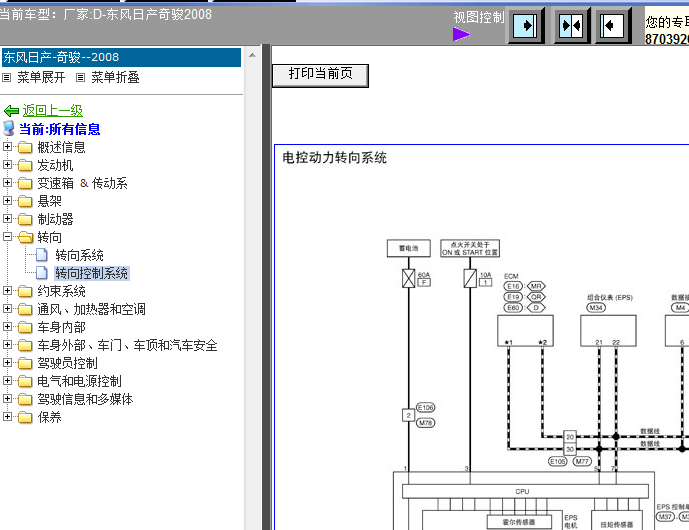The image size is (689, 530).
Task: Click the 当前:所有信息 label
Action: (x=59, y=129)
